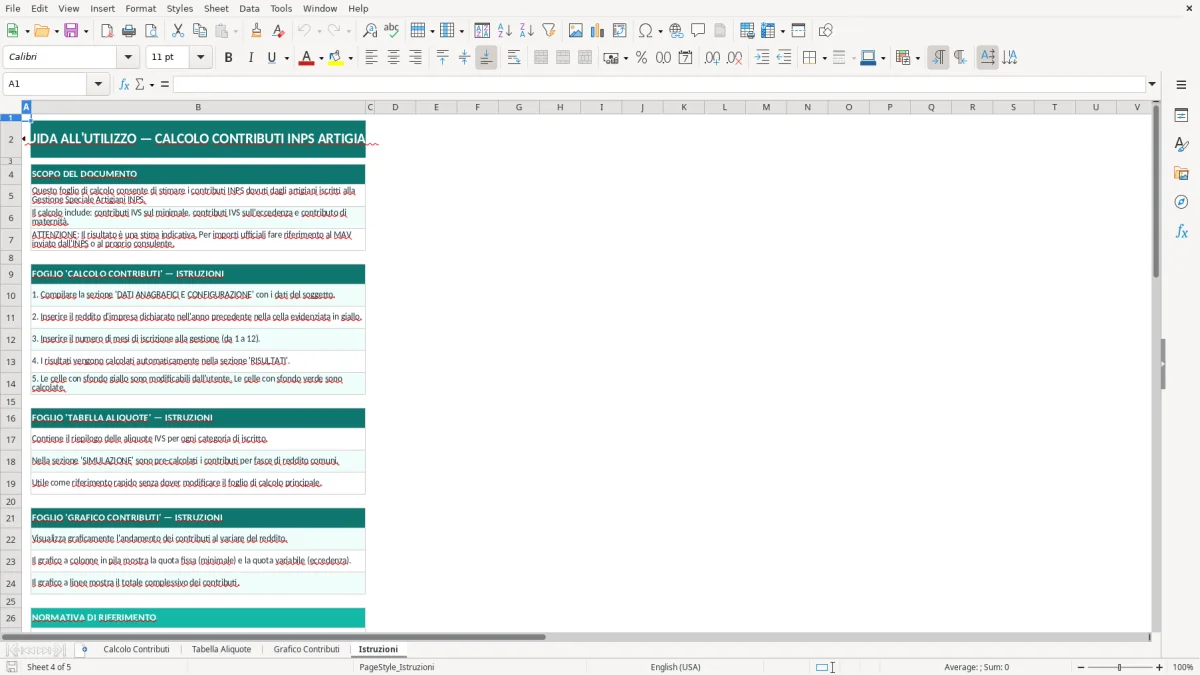Open the sidebar Properties panel
The width and height of the screenshot is (1200, 675).
click(1181, 115)
